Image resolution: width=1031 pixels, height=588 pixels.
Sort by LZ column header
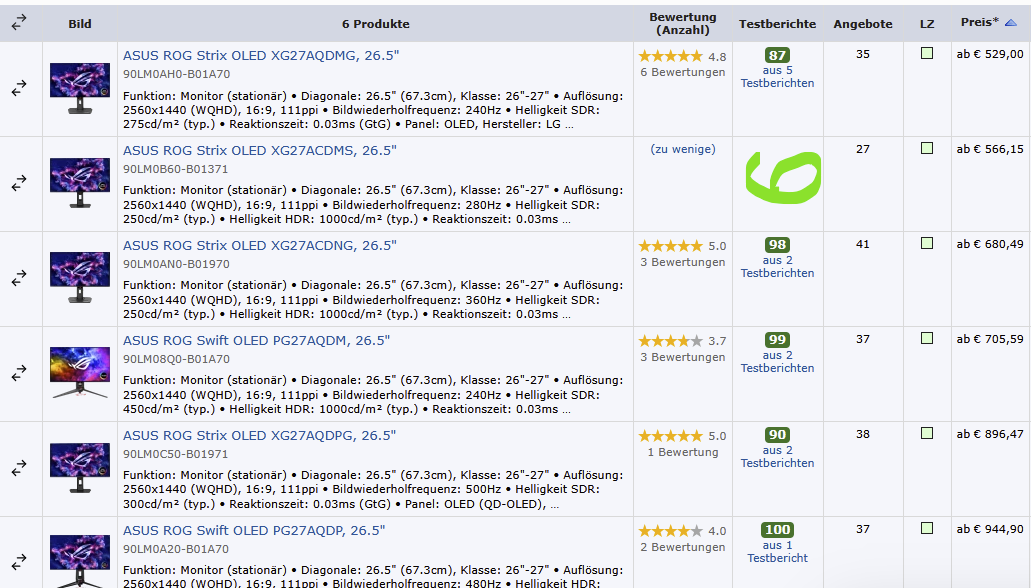click(x=927, y=24)
